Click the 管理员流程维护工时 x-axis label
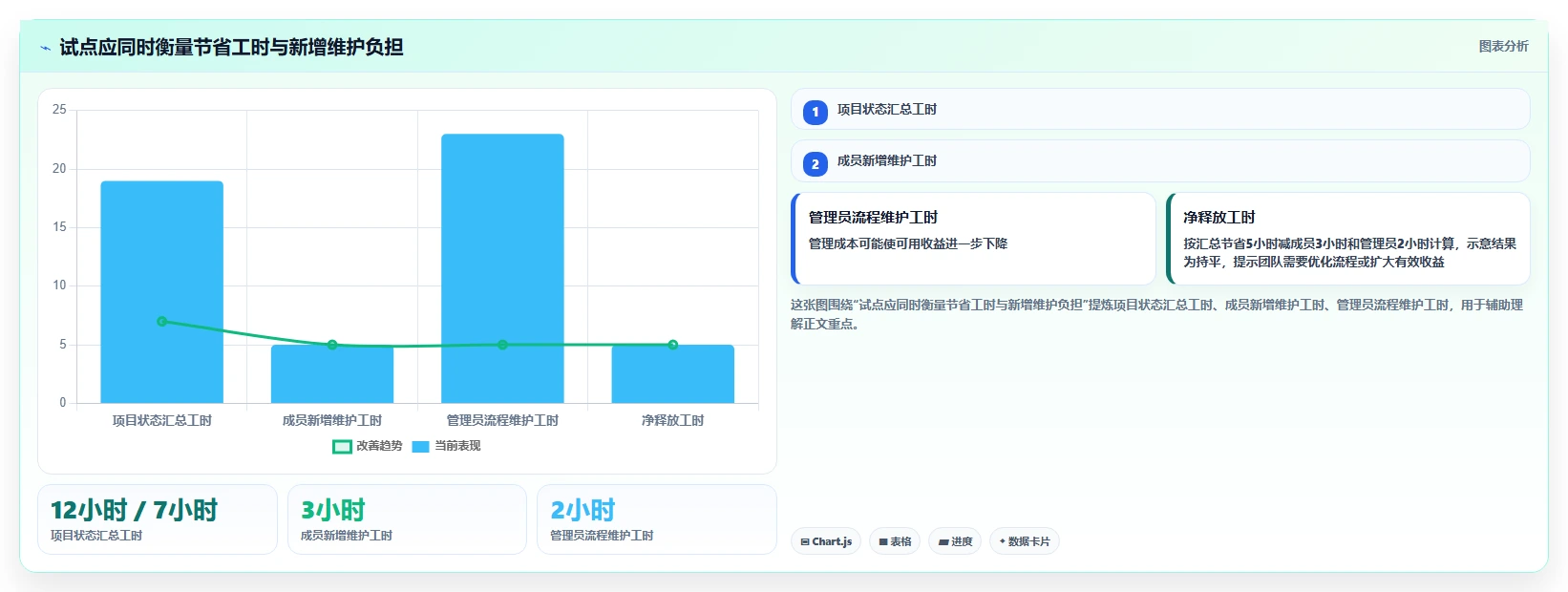The width and height of the screenshot is (1568, 592). point(502,420)
